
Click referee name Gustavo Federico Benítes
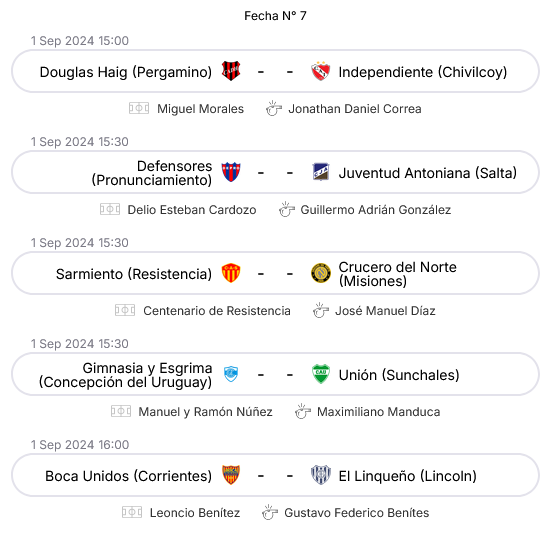coord(357,513)
